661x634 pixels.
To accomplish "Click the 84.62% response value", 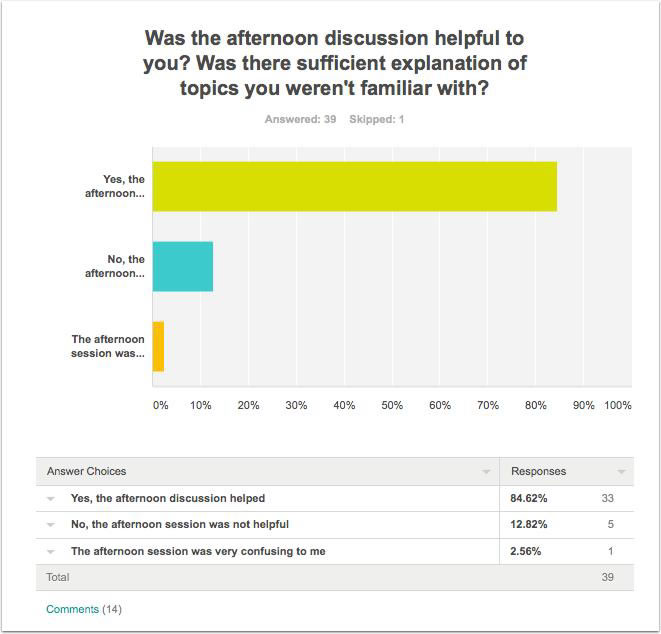I will coord(529,498).
